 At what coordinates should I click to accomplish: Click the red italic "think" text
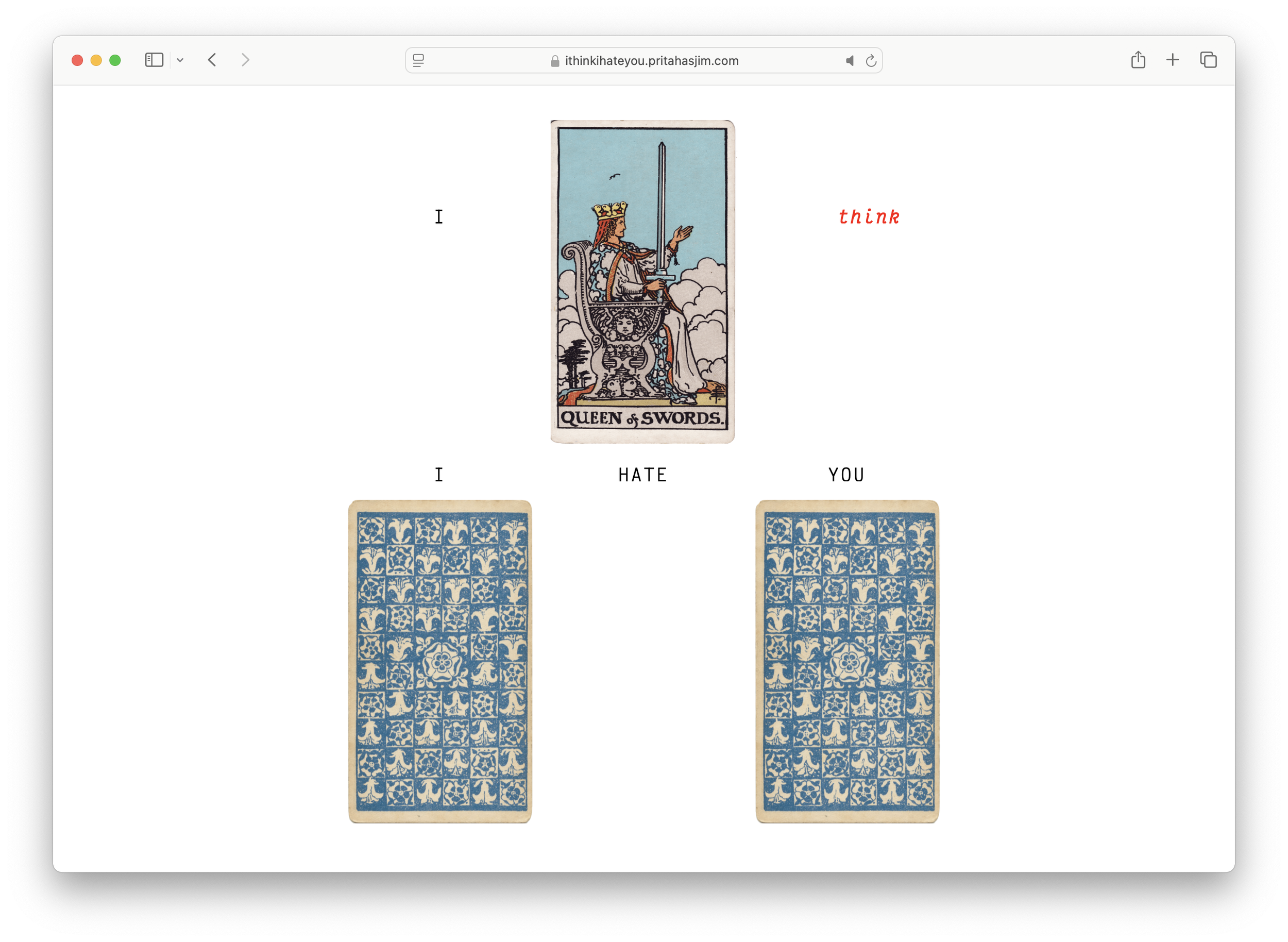coord(868,217)
